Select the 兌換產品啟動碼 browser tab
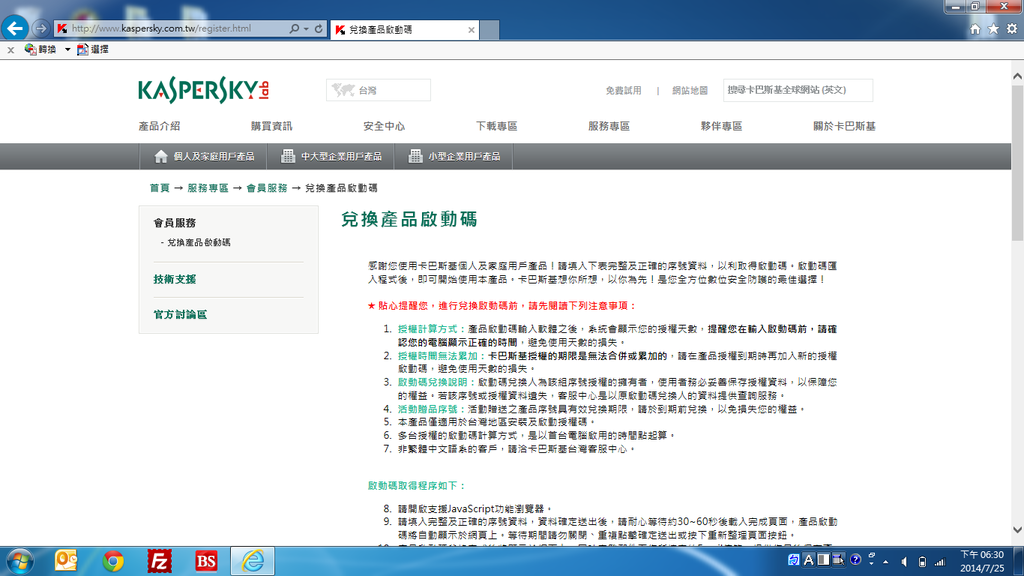The width and height of the screenshot is (1024, 576). [x=404, y=29]
